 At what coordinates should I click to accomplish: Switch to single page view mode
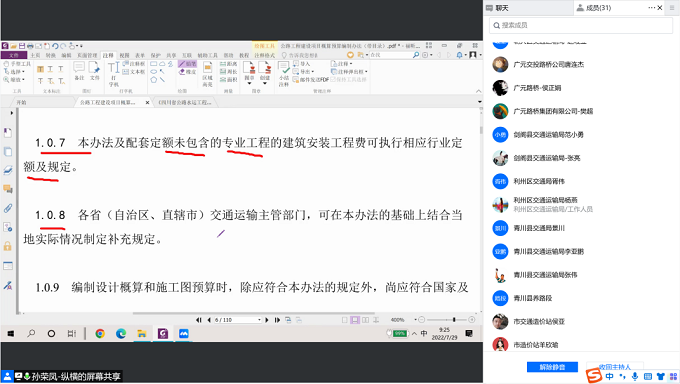345,320
